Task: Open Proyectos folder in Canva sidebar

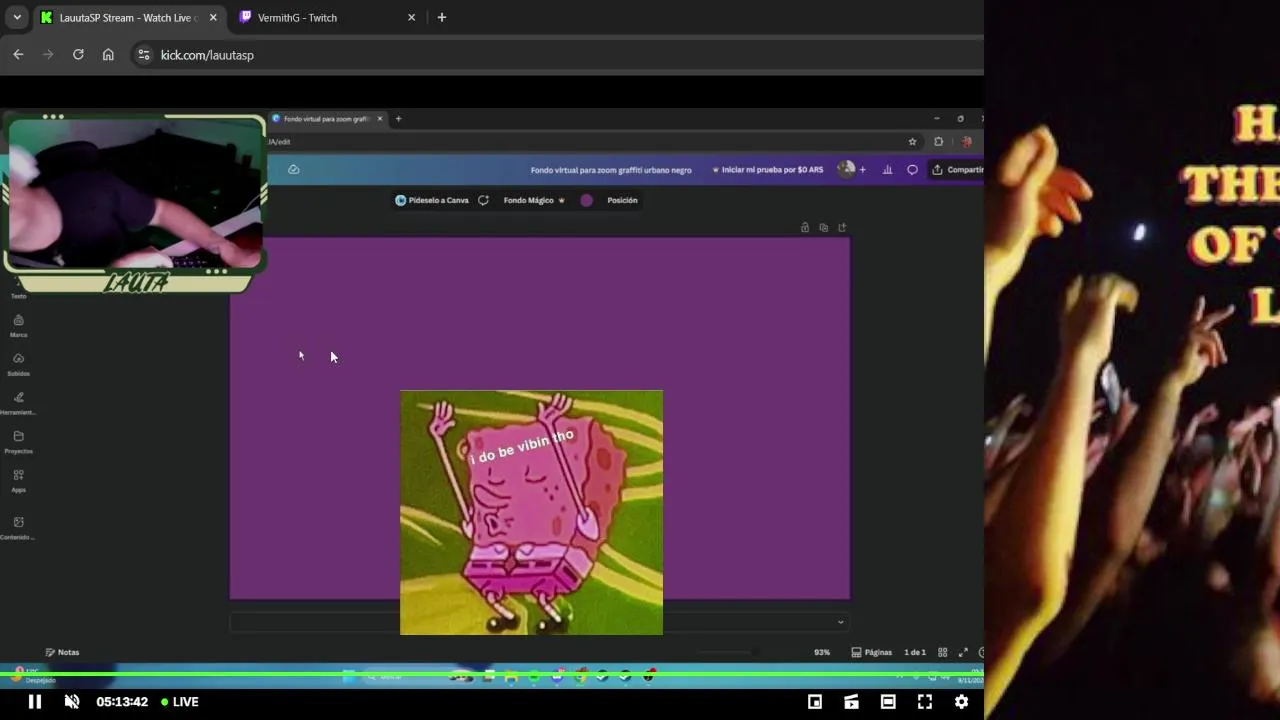Action: [18, 442]
